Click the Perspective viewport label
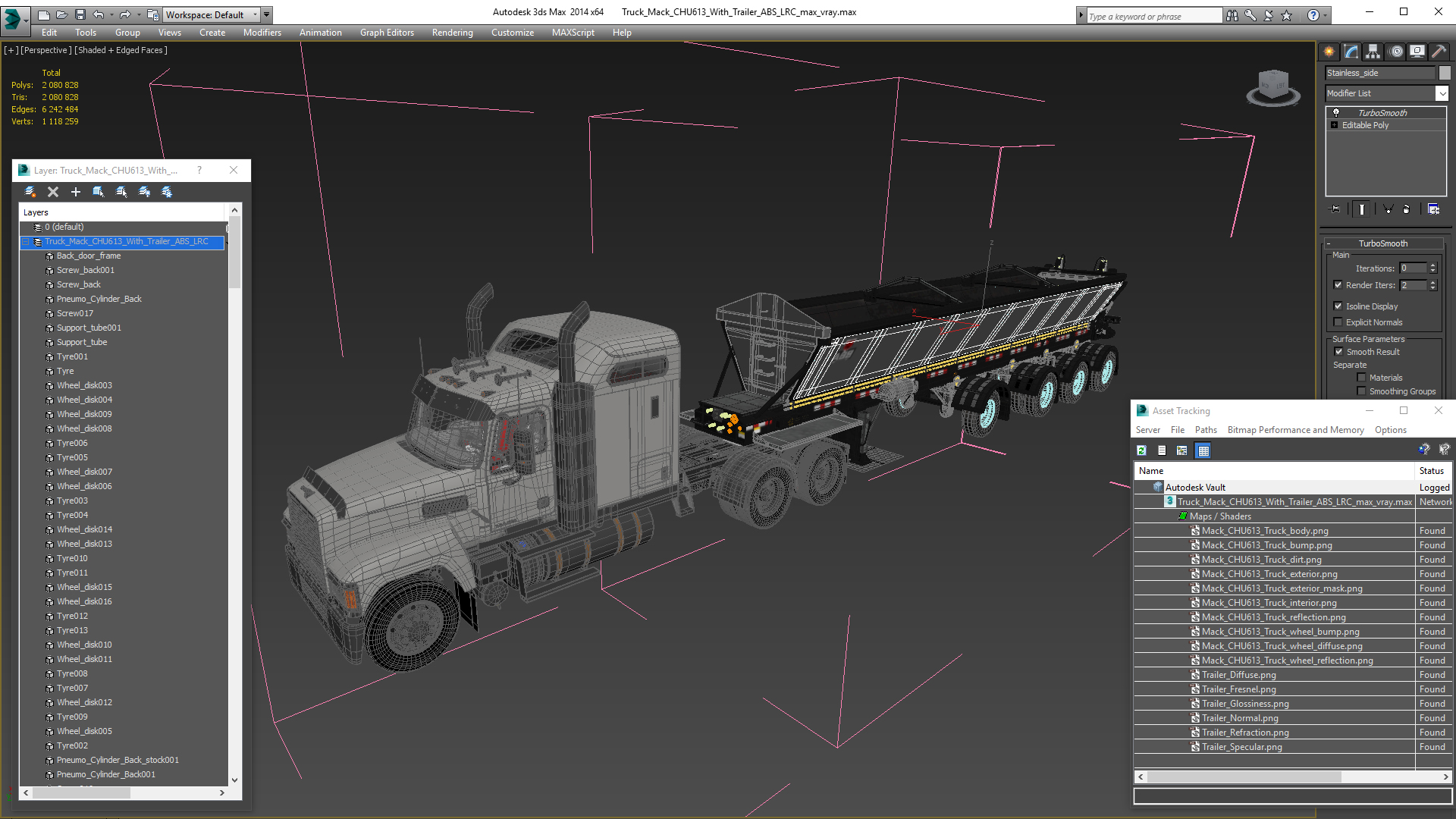 click(x=46, y=50)
